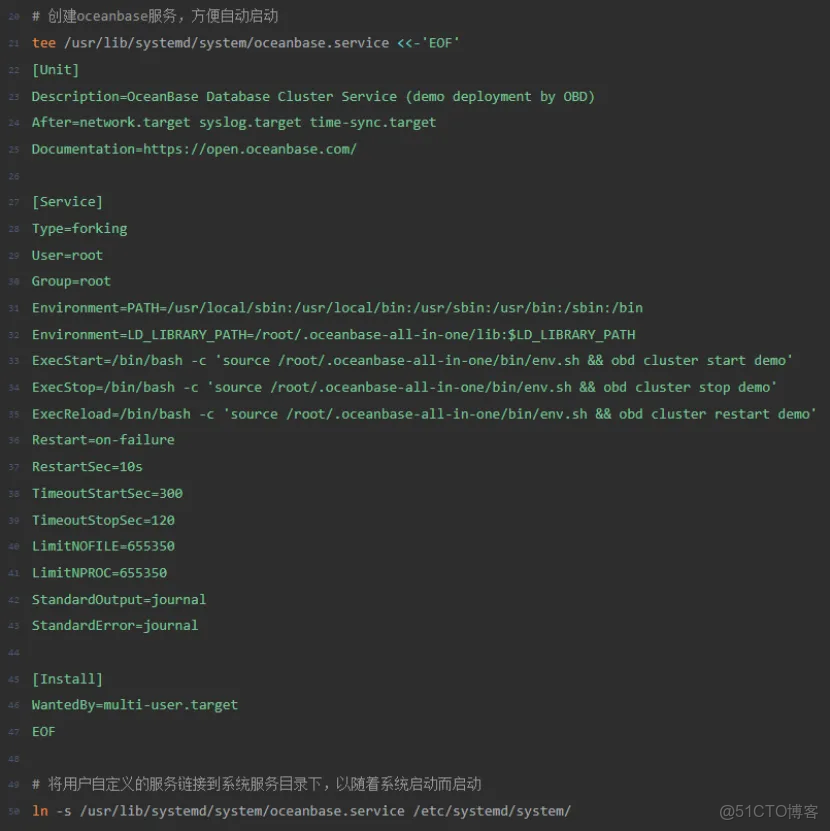Viewport: 830px width, 831px height.
Task: Select line number 20
Action: coord(14,16)
